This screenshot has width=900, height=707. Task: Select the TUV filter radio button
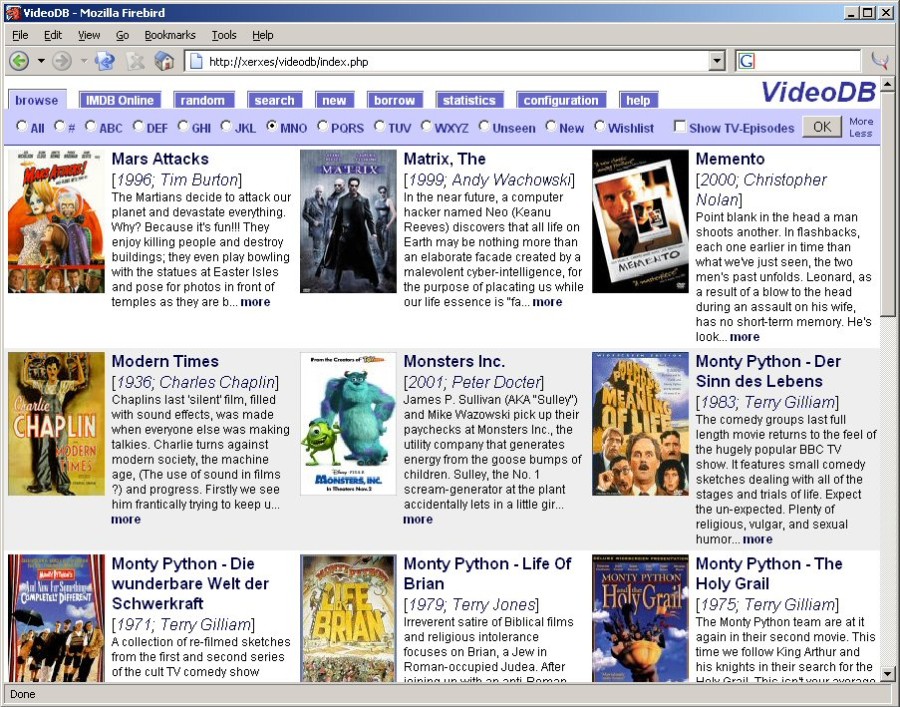coord(379,126)
